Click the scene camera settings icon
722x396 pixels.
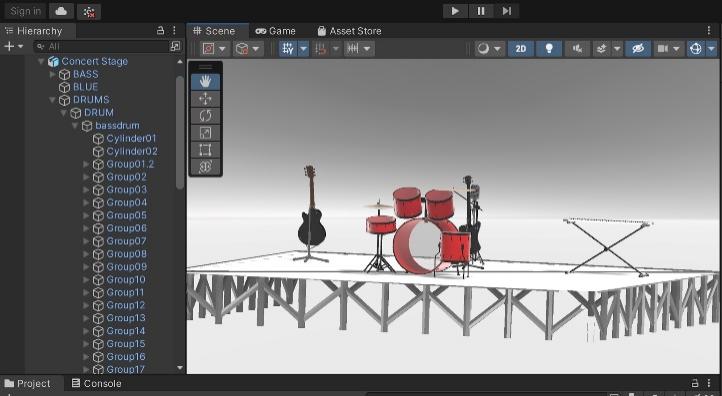[662, 48]
